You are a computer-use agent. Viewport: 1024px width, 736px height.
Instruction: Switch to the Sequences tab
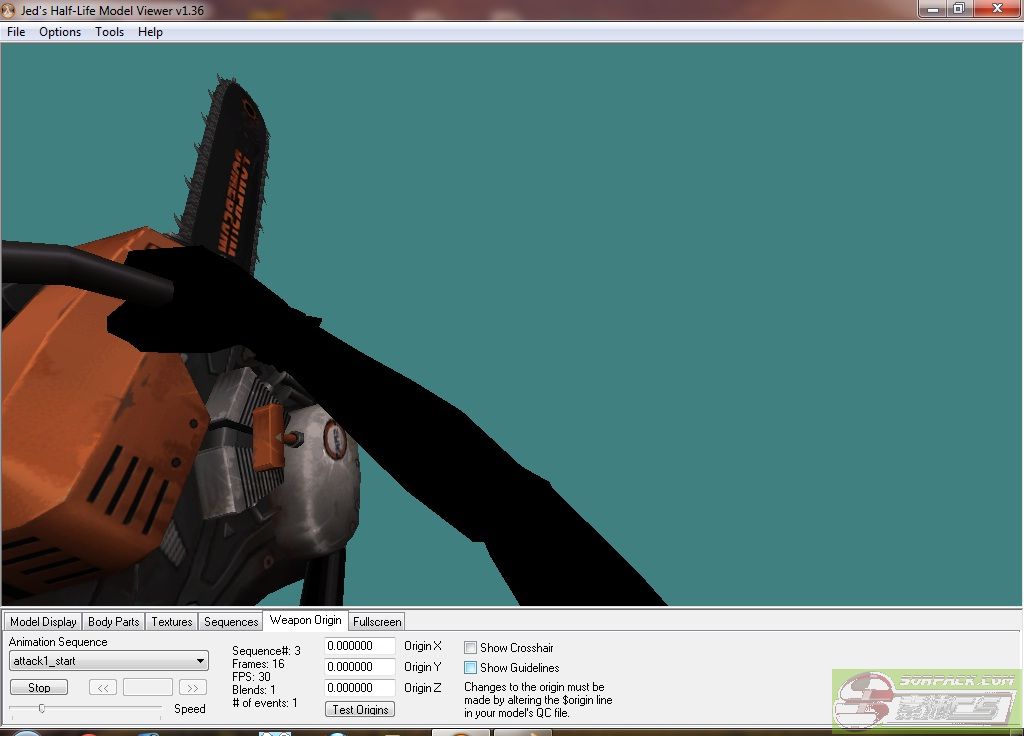pos(231,622)
